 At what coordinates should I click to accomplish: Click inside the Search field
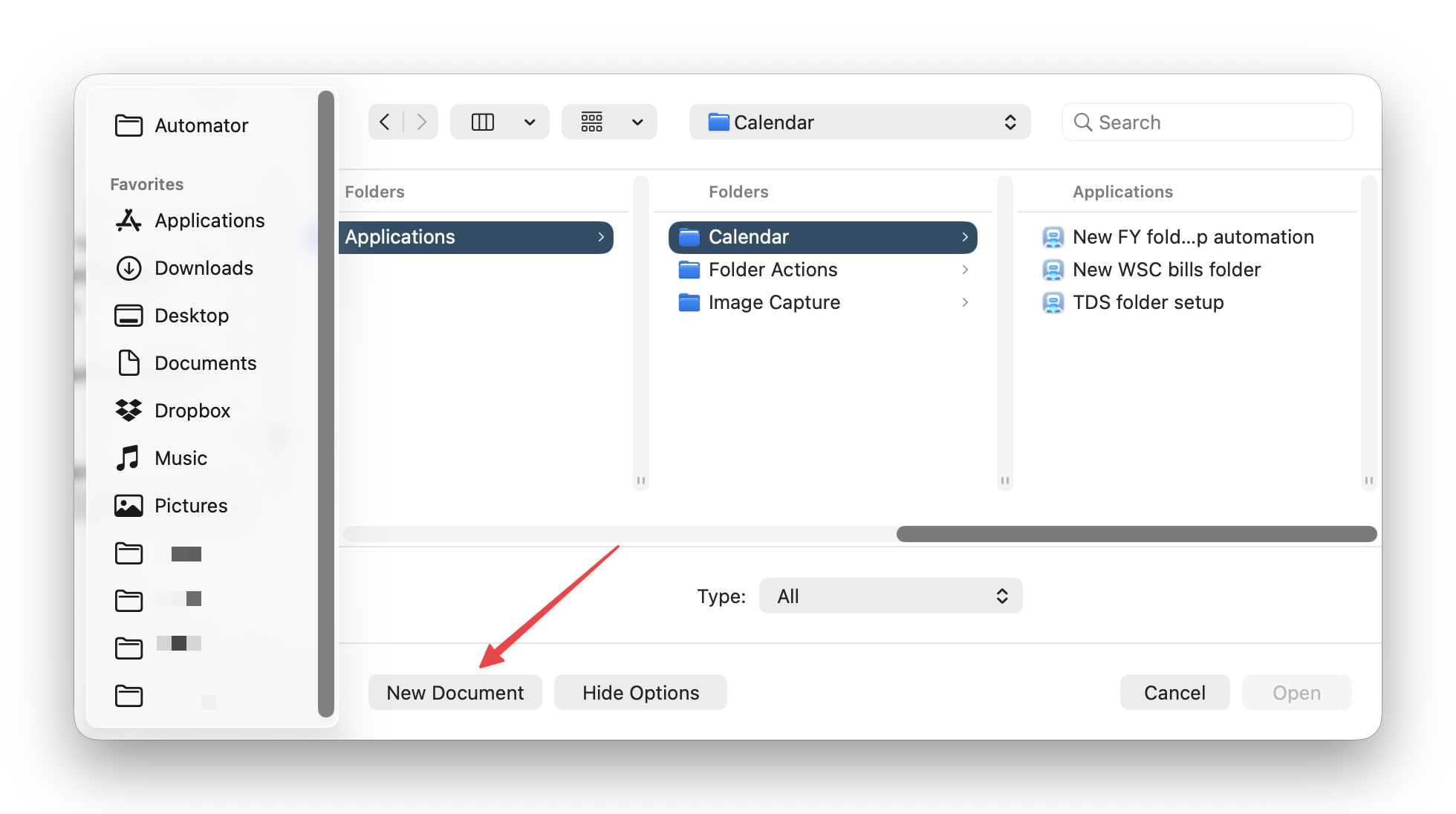pyautogui.click(x=1206, y=122)
